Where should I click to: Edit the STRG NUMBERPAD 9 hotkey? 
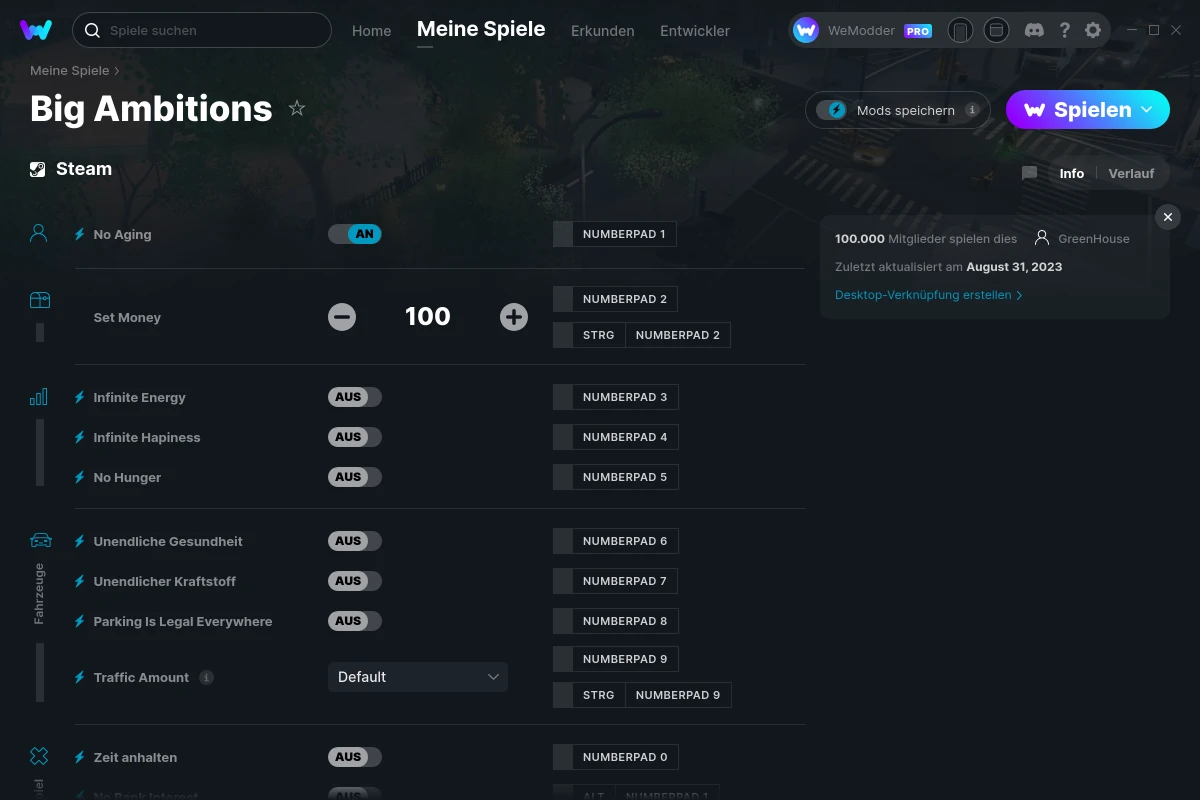(x=642, y=695)
